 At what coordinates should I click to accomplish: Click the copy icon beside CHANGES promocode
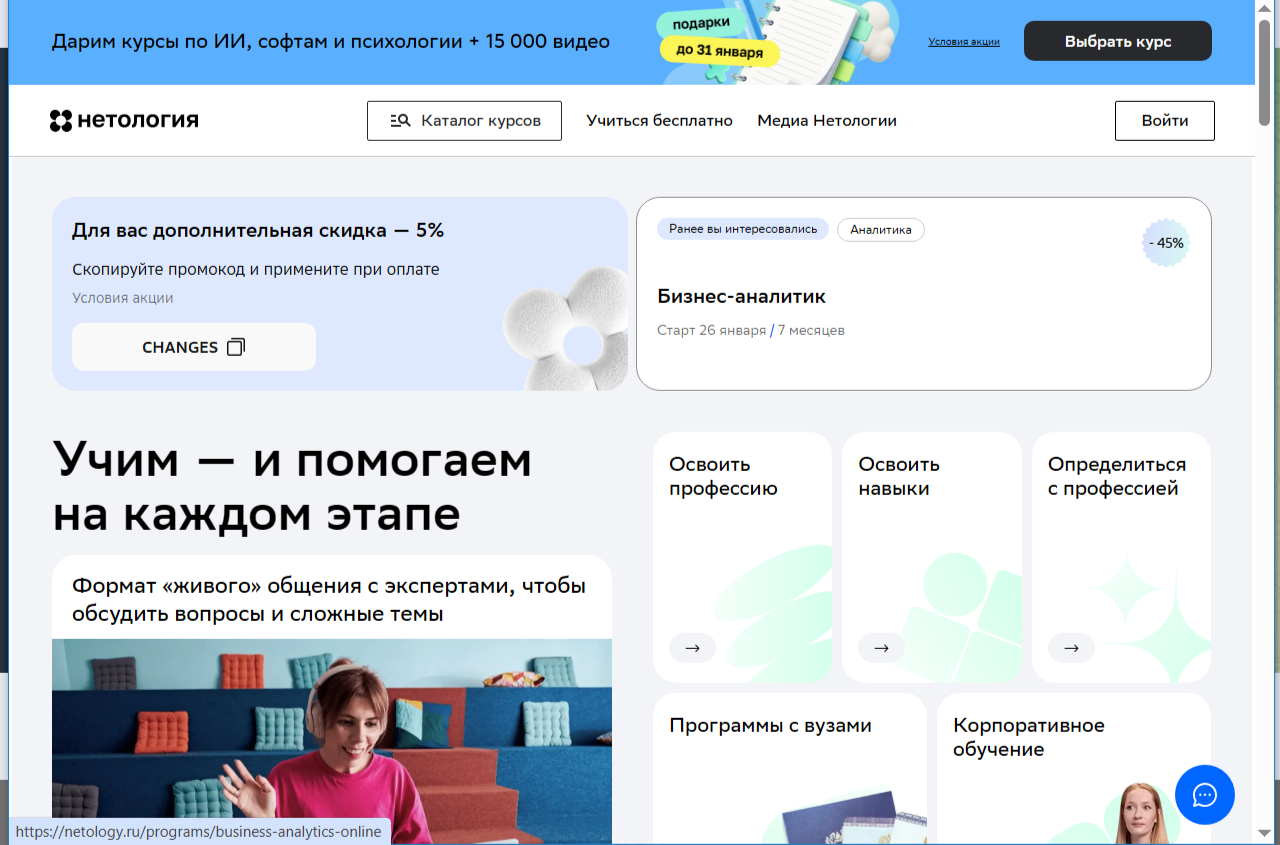click(236, 346)
